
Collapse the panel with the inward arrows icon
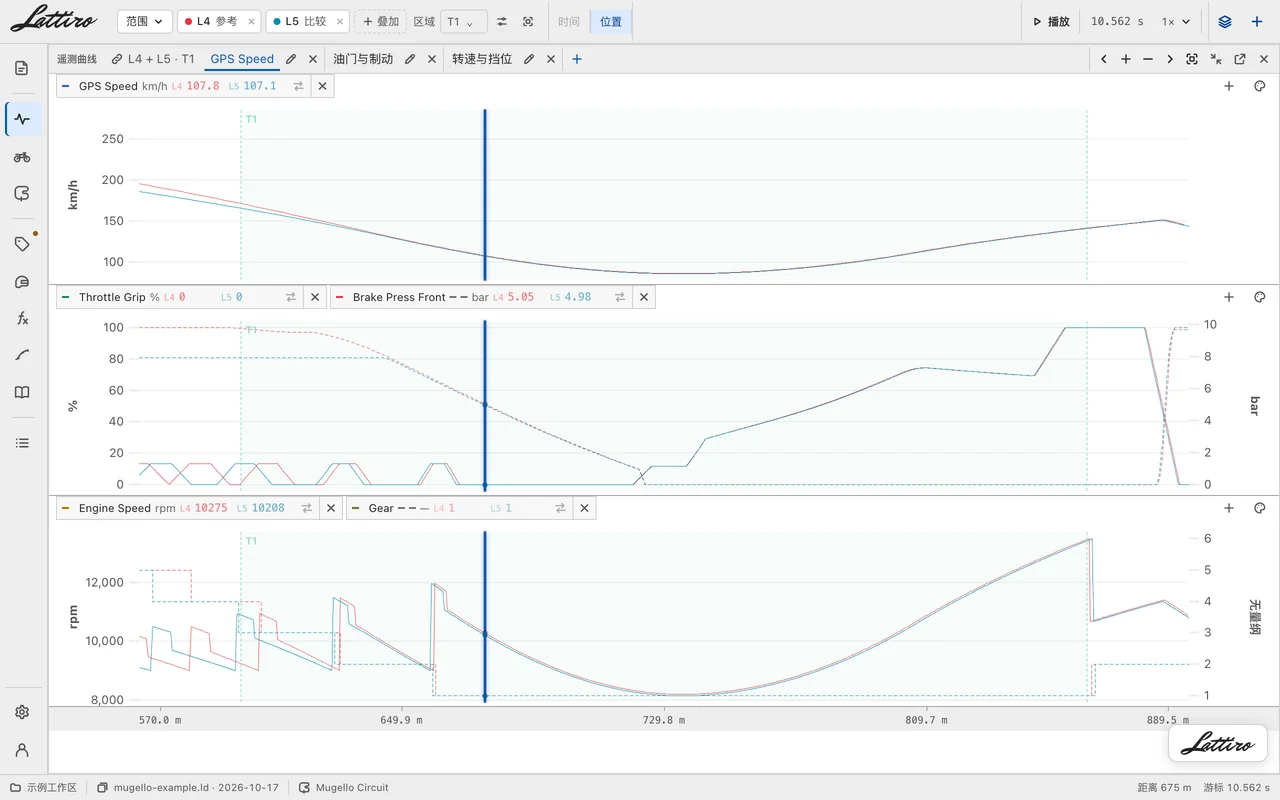pyautogui.click(x=1216, y=59)
